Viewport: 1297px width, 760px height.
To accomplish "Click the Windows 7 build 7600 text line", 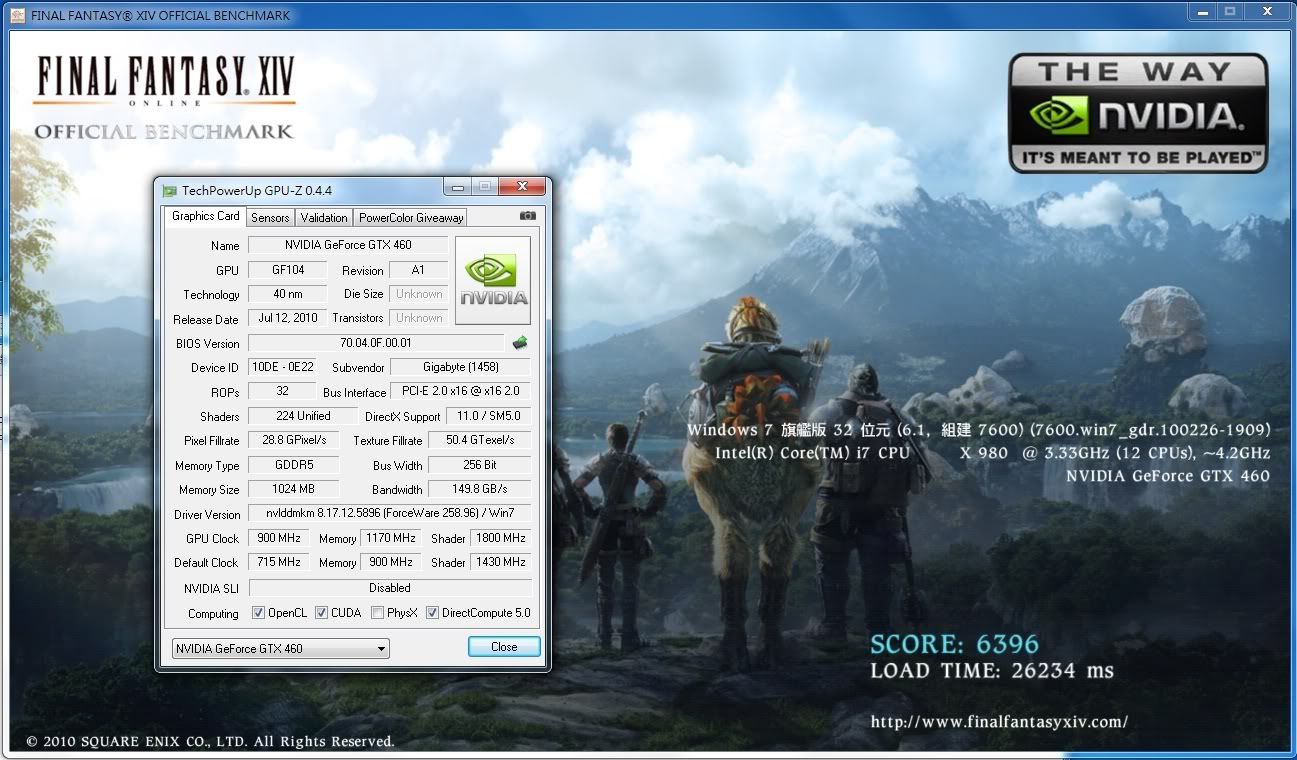I will click(x=978, y=430).
